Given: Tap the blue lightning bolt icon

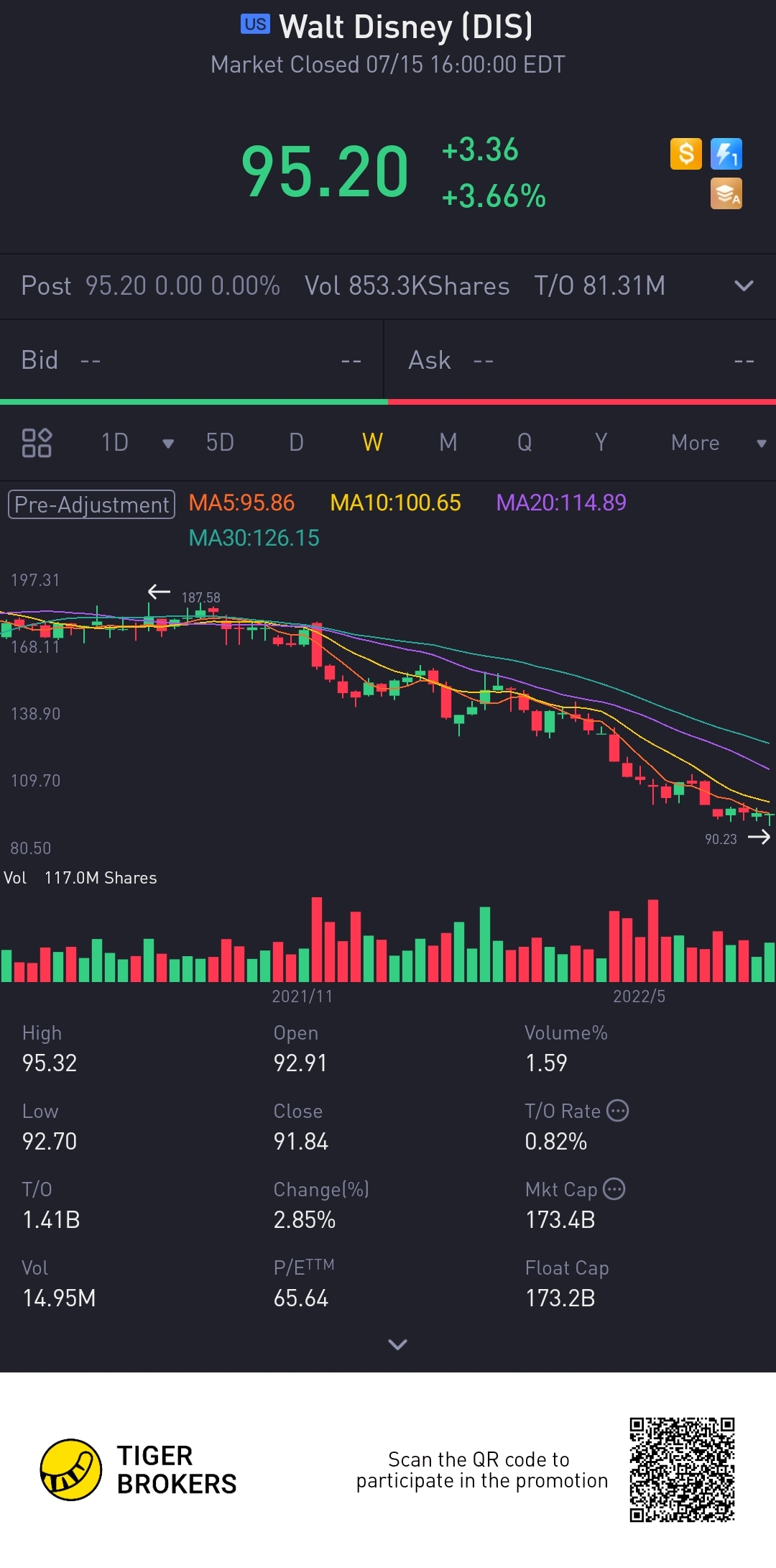Looking at the screenshot, I should [726, 154].
